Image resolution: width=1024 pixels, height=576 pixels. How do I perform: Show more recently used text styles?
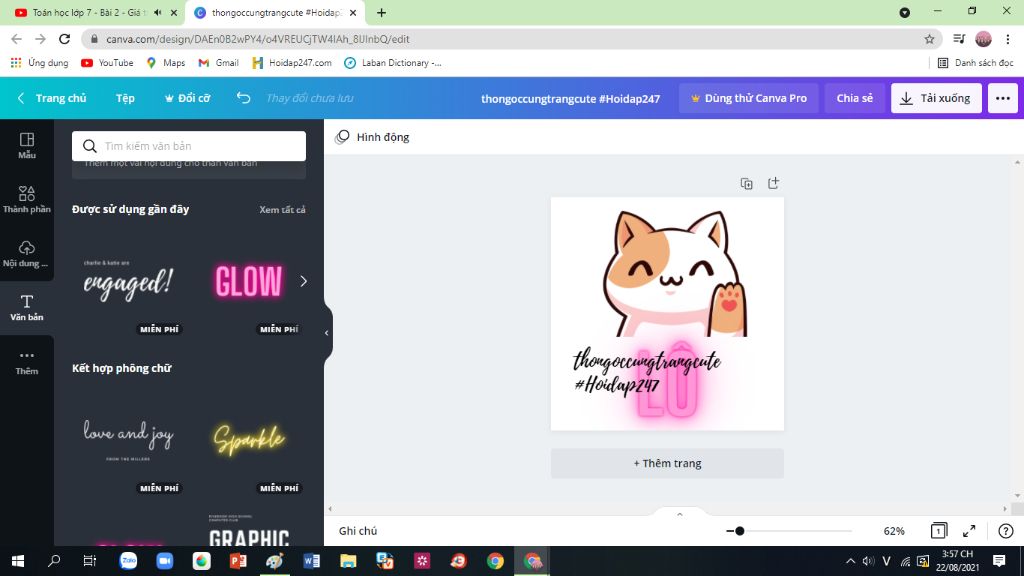point(304,281)
